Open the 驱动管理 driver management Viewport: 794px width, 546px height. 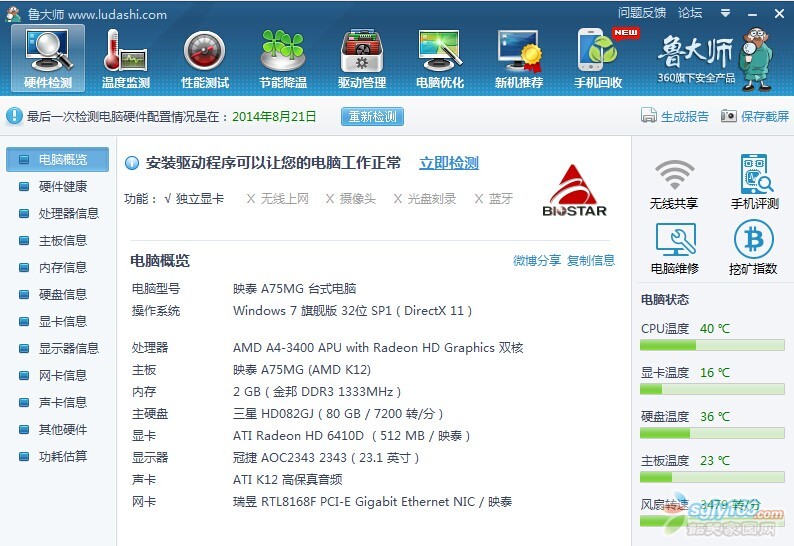(x=362, y=58)
